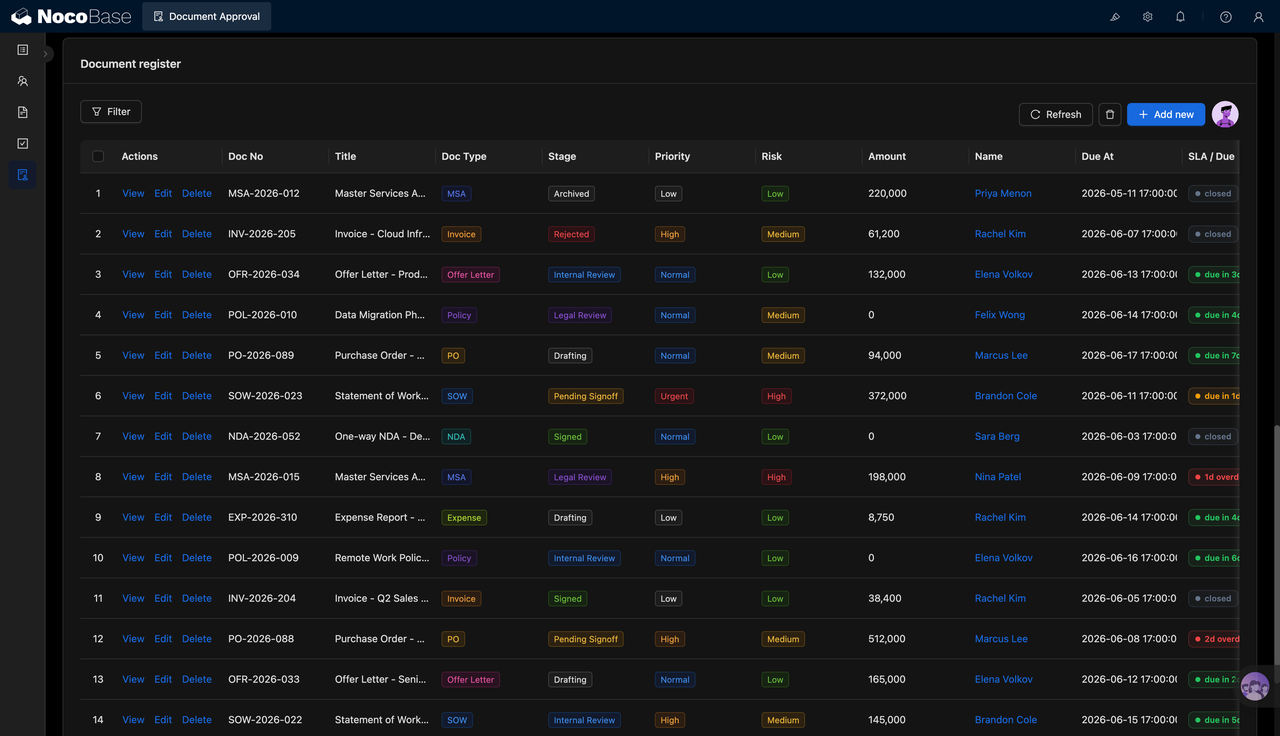Delete the OFR-2026-034 record

[197, 274]
